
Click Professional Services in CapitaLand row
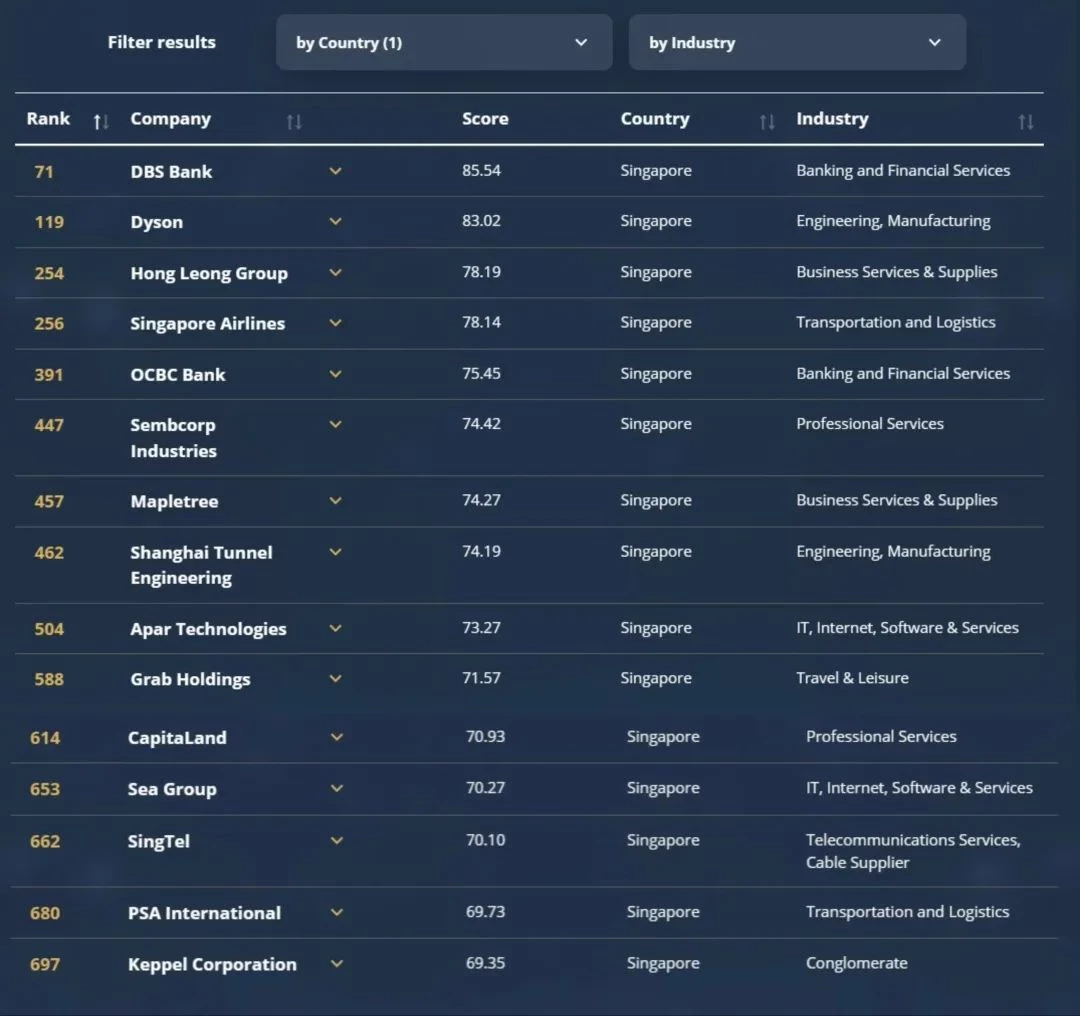click(881, 736)
